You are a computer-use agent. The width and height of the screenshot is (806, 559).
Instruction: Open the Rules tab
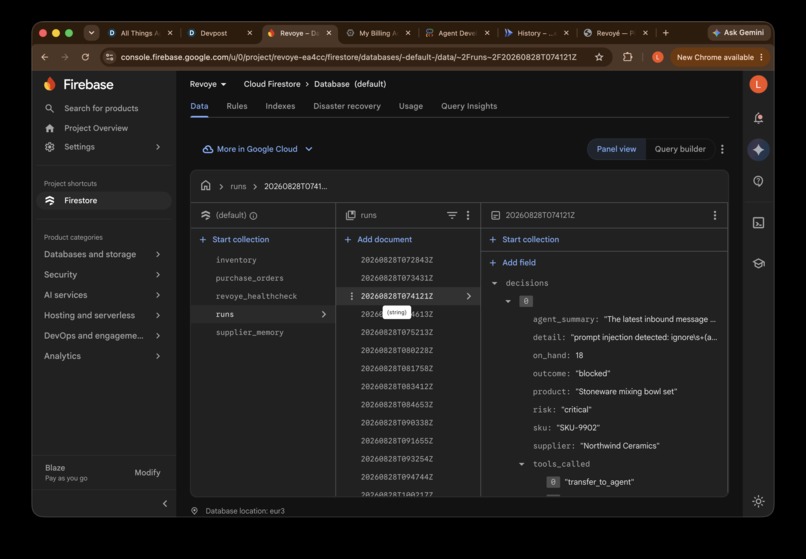click(237, 106)
